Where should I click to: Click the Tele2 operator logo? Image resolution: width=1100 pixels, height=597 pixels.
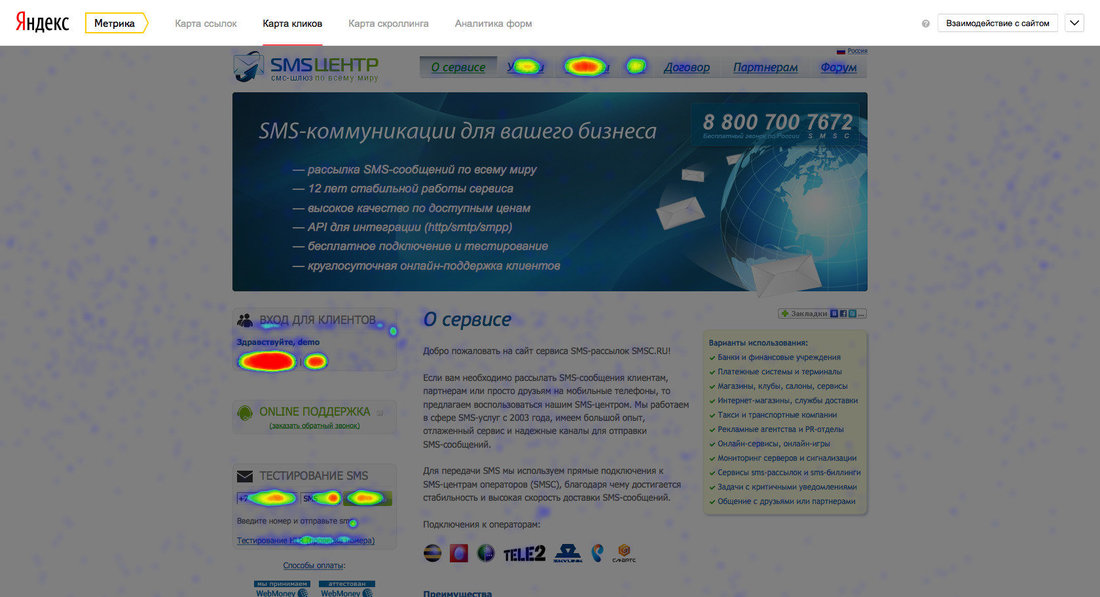click(523, 553)
